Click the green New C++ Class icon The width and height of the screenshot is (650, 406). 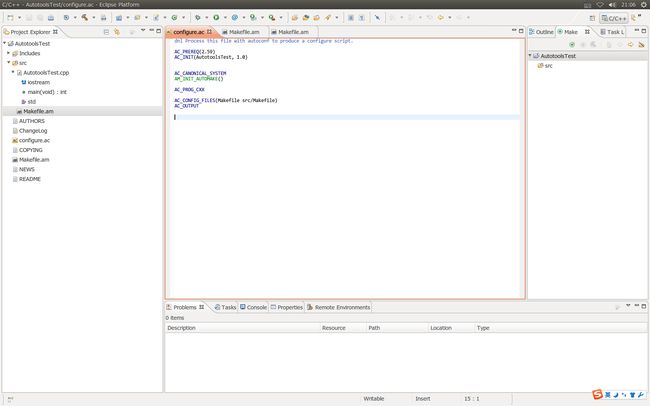tap(175, 18)
